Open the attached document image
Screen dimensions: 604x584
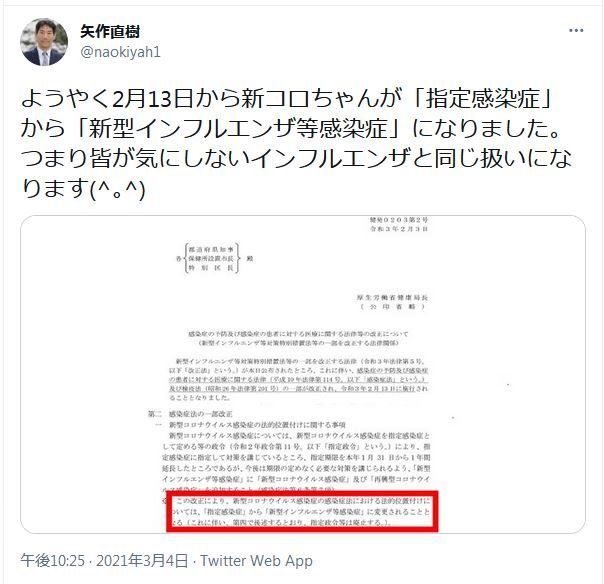pyautogui.click(x=303, y=374)
